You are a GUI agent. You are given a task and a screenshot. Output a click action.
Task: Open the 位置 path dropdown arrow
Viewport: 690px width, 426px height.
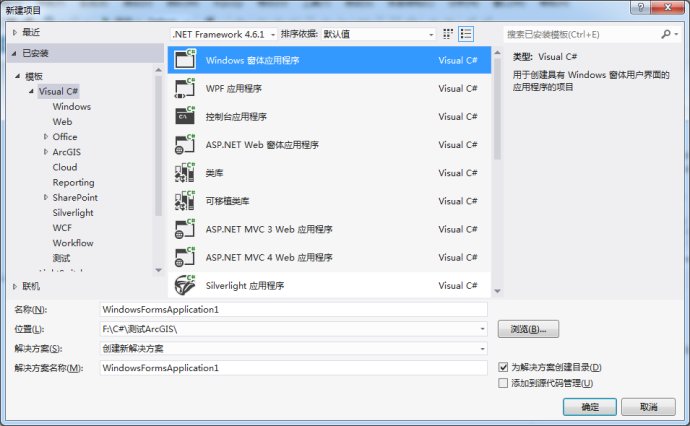point(482,329)
